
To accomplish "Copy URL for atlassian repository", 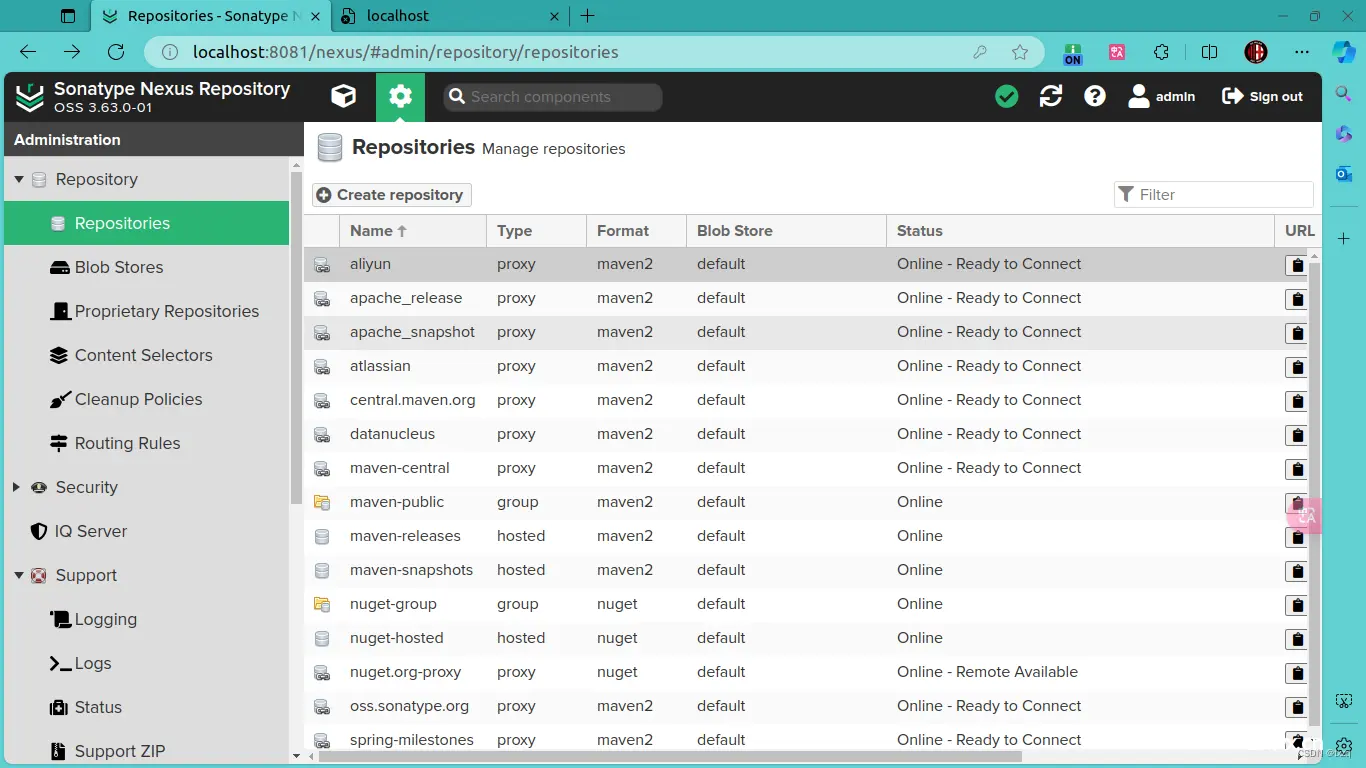I will click(1297, 367).
